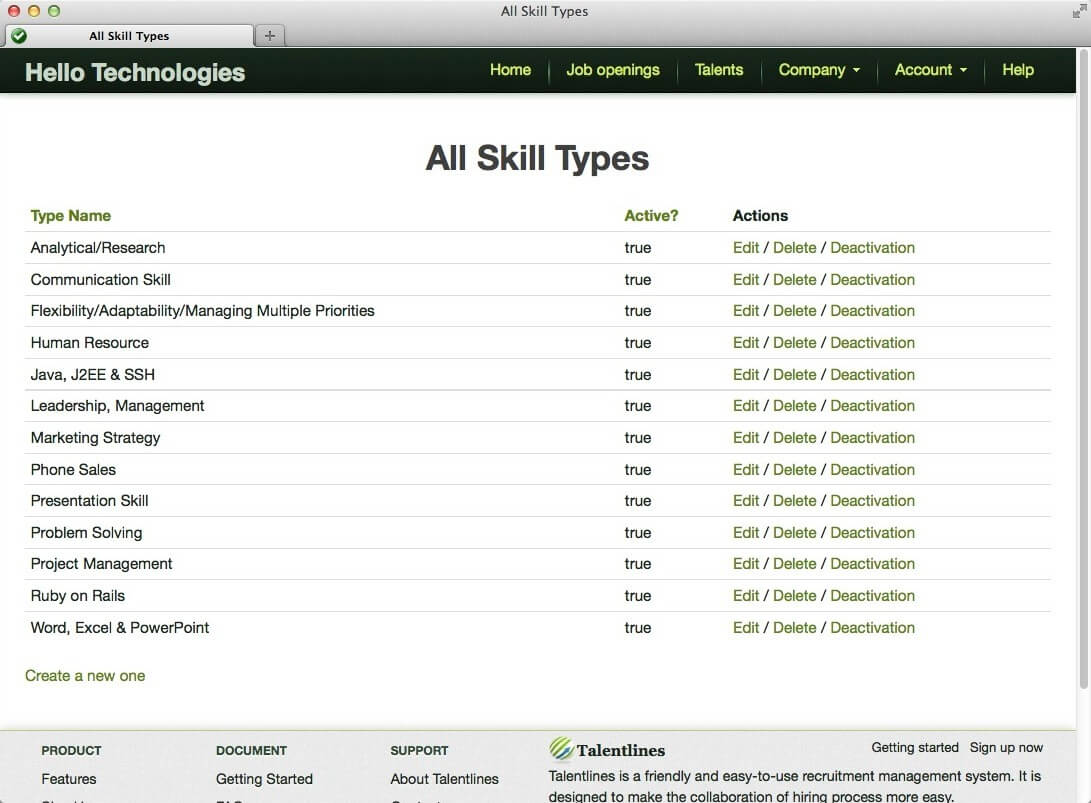Deactivate Project Management skill type

[873, 564]
